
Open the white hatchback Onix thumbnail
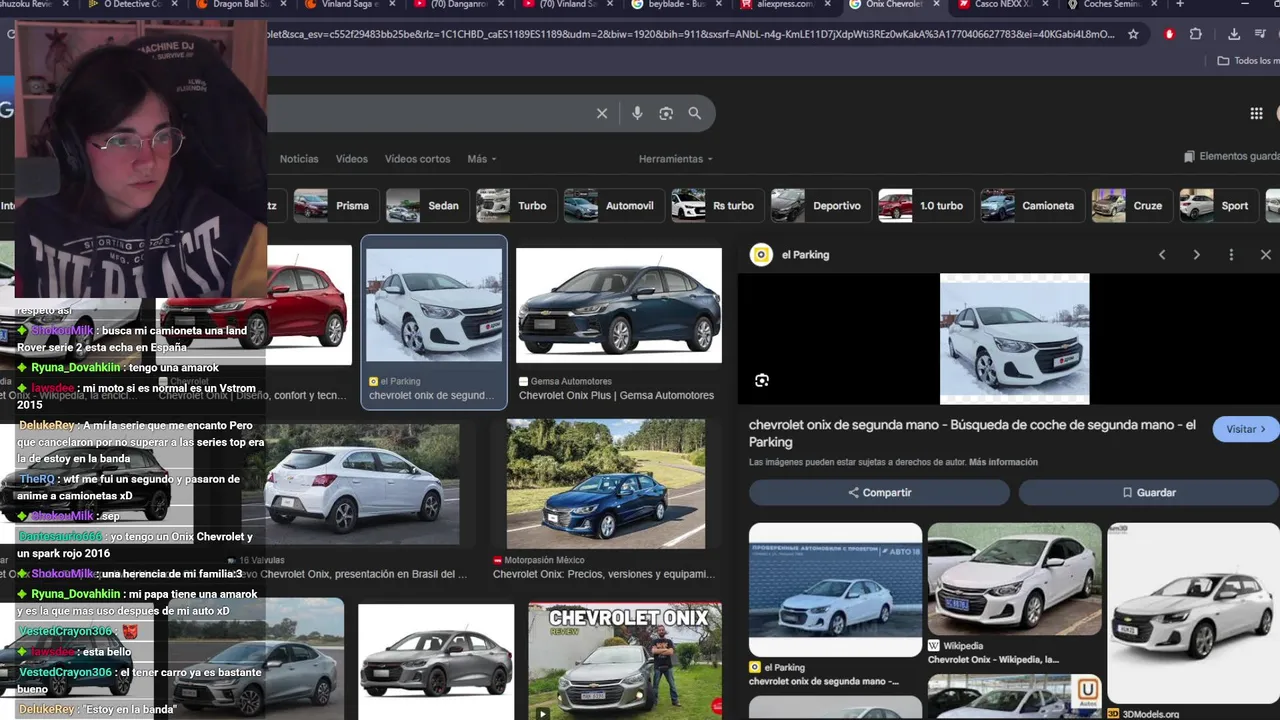pyautogui.click(x=362, y=484)
